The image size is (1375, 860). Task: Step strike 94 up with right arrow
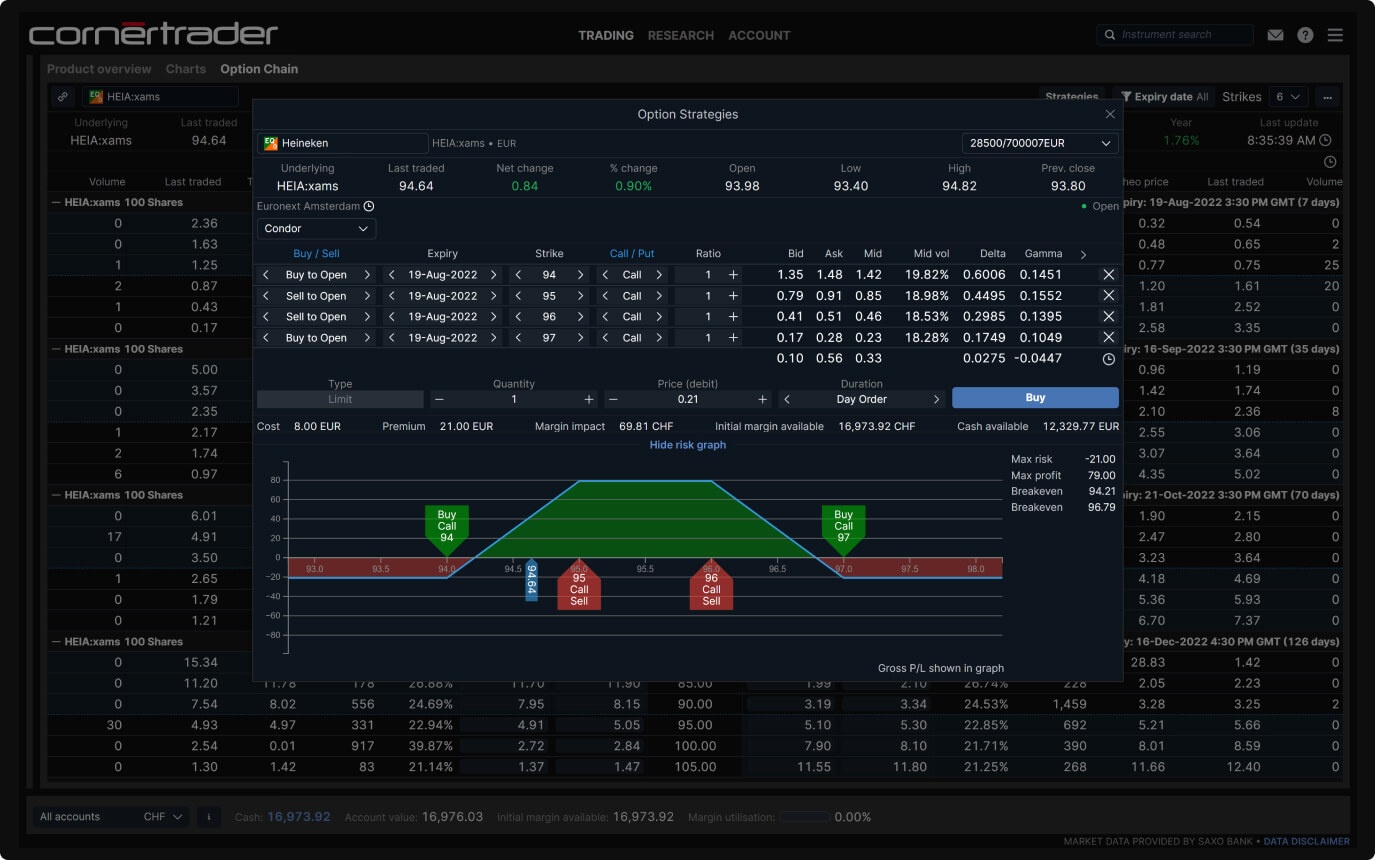[x=580, y=274]
